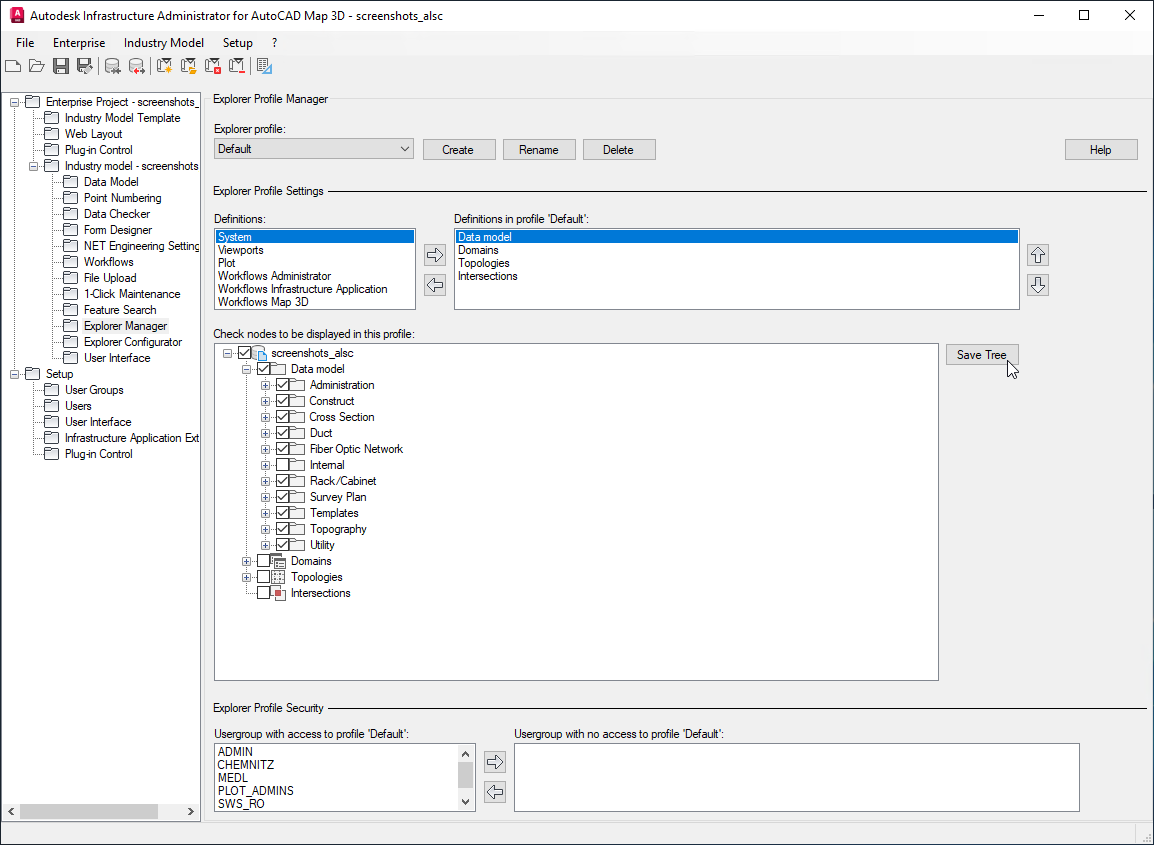
Task: Click the left arrow to remove definition from profile
Action: coord(435,285)
